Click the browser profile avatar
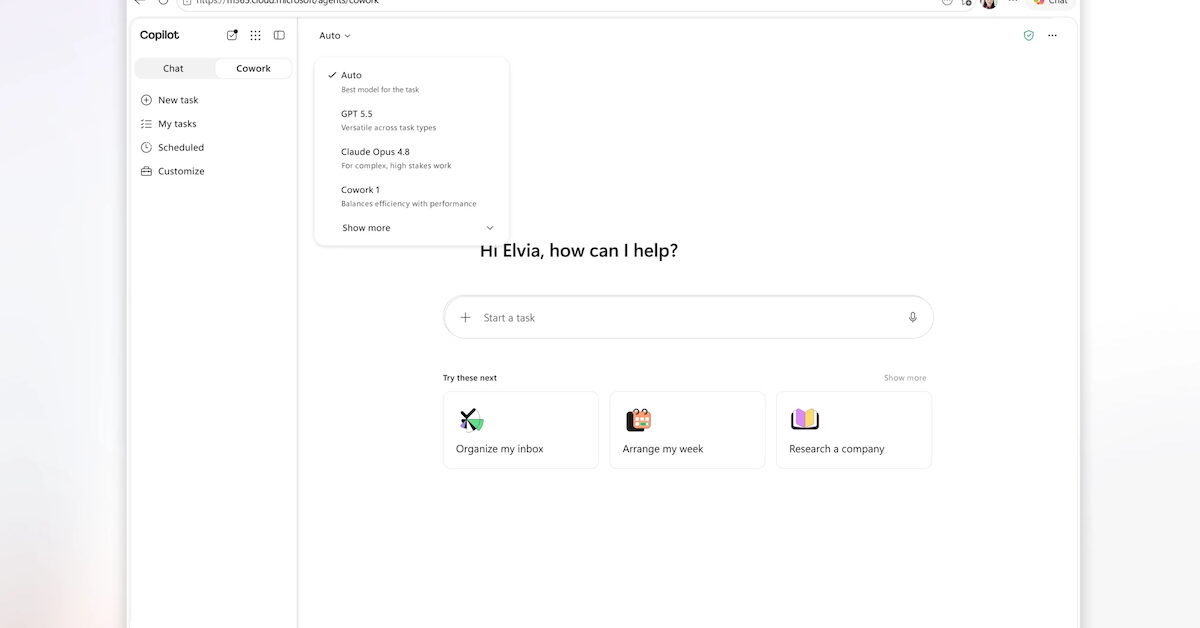 (x=989, y=3)
